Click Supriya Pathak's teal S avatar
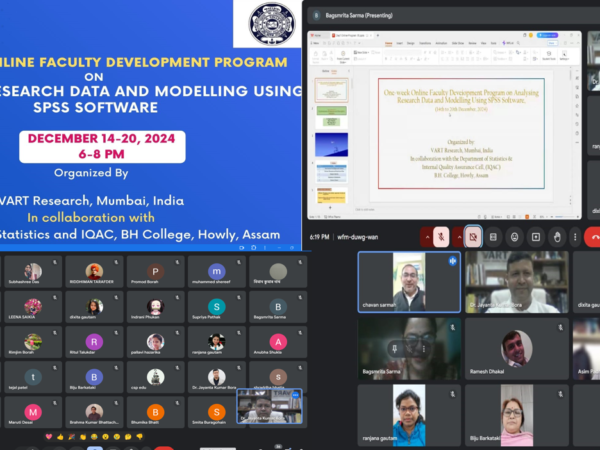This screenshot has width=600, height=450. [217, 307]
